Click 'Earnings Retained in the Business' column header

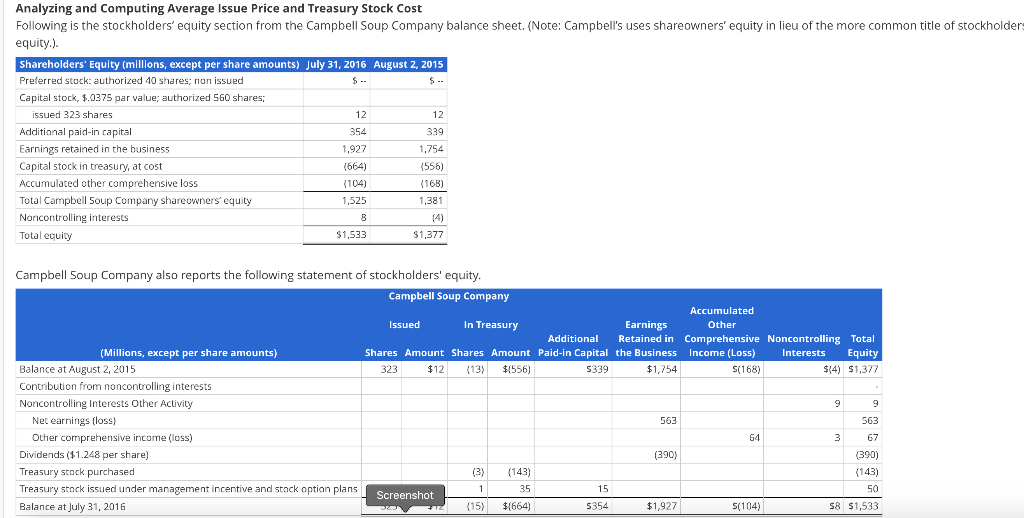pyautogui.click(x=647, y=338)
